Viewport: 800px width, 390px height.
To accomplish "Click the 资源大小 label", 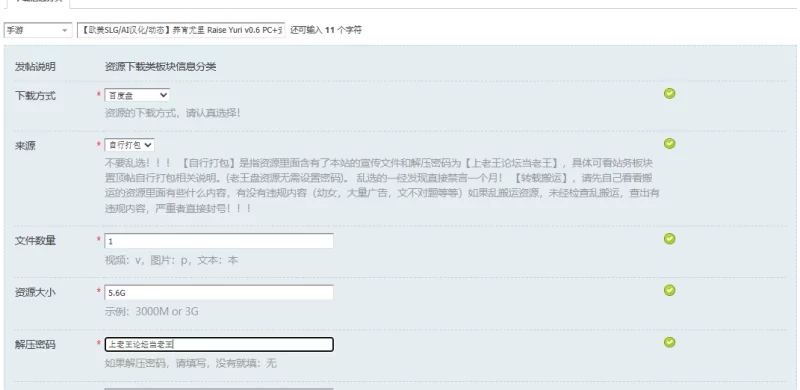I will coord(35,293).
